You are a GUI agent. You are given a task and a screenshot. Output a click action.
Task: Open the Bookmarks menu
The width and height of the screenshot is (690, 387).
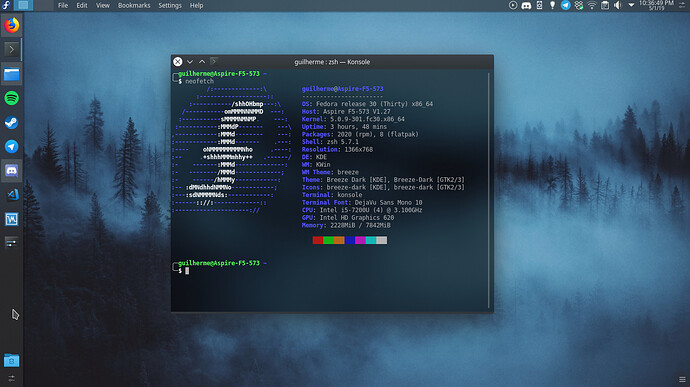(134, 6)
